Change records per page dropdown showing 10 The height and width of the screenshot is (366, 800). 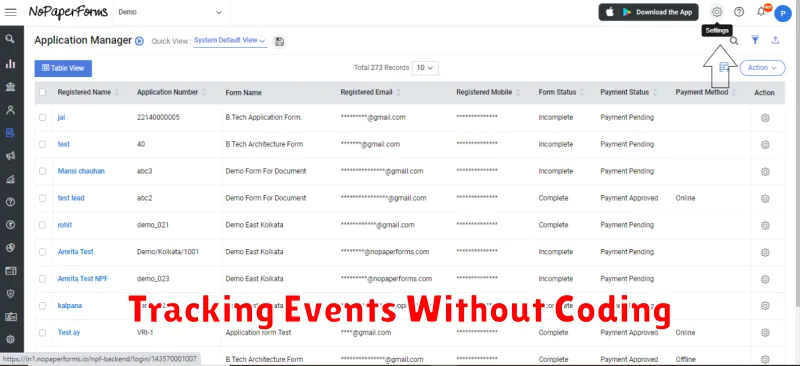(425, 68)
